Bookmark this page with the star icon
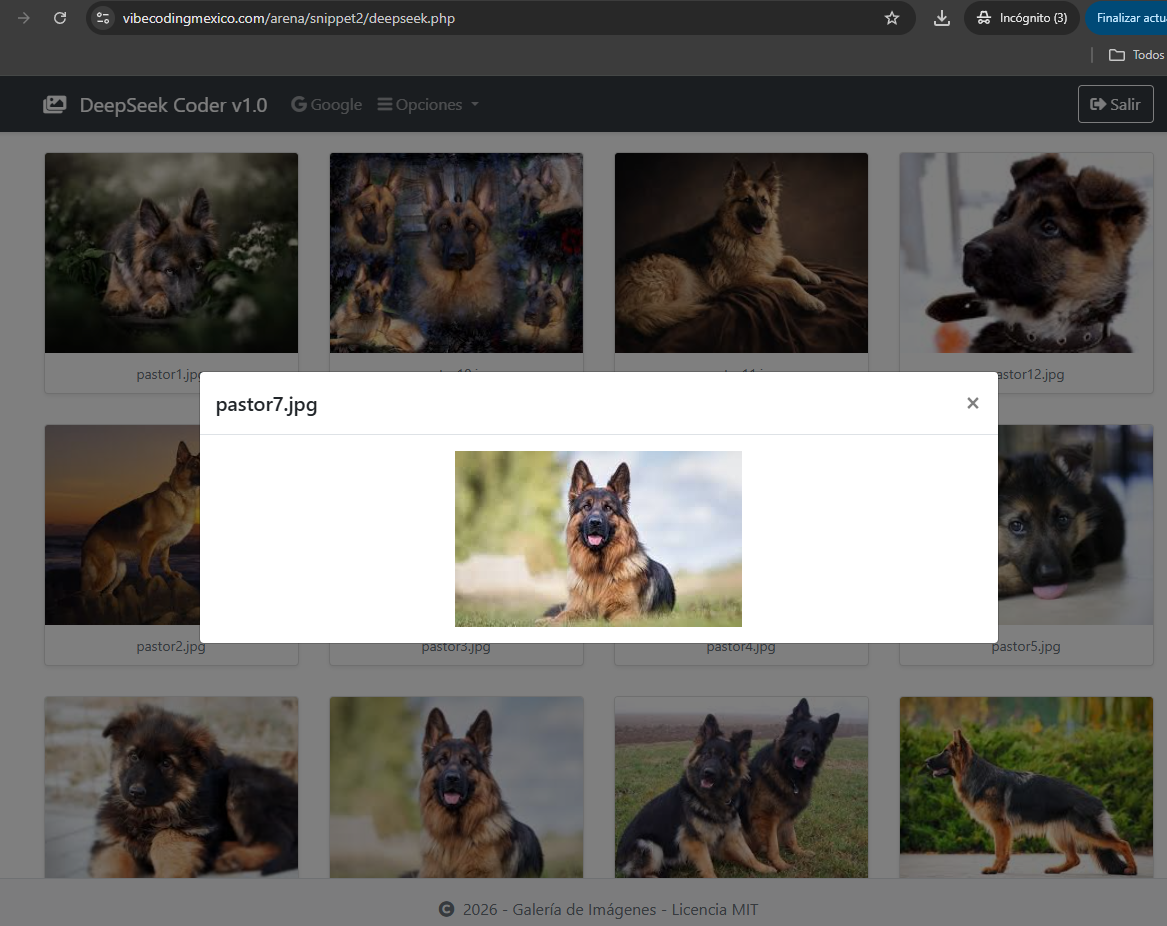 [x=892, y=18]
